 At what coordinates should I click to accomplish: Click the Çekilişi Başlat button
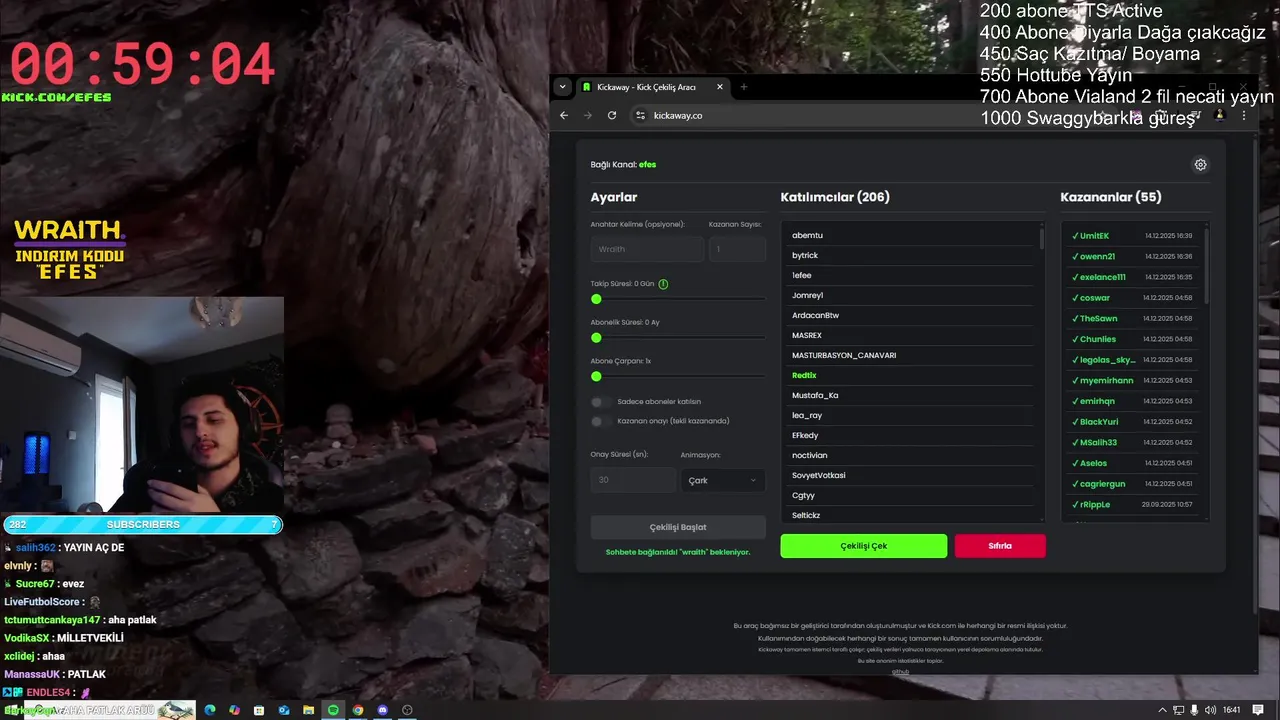(678, 527)
